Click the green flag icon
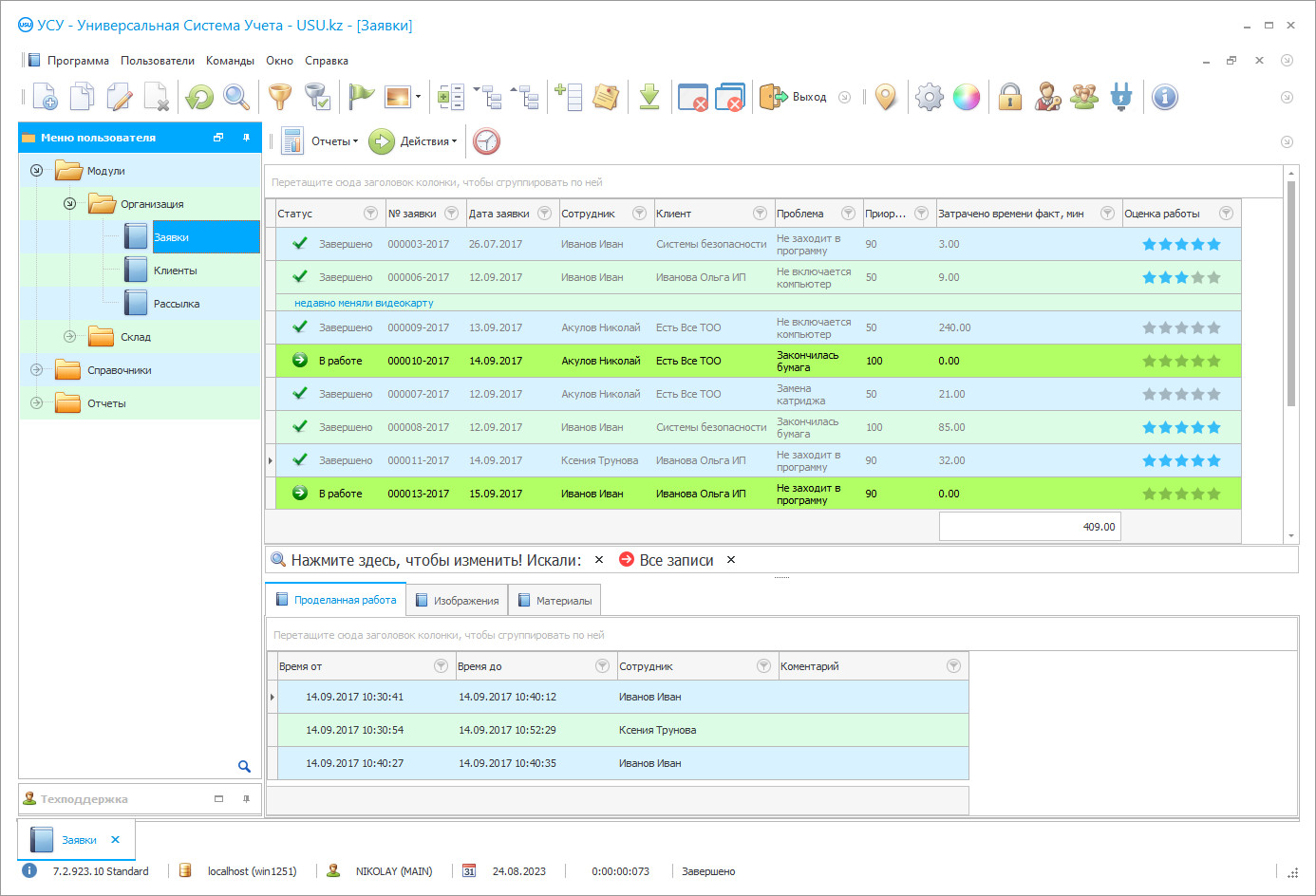The width and height of the screenshot is (1316, 896). click(361, 97)
